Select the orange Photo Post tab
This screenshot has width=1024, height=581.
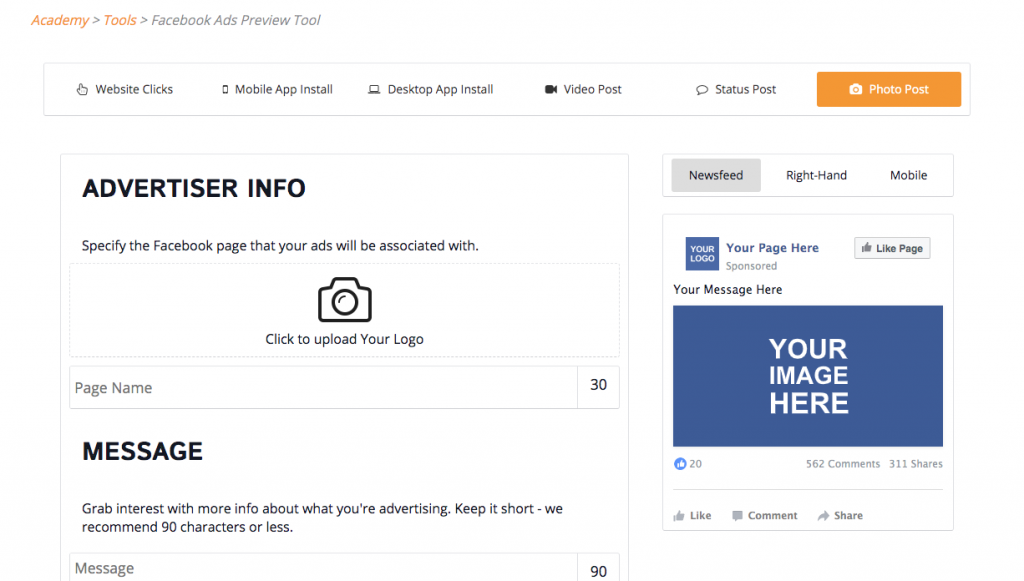tap(889, 89)
